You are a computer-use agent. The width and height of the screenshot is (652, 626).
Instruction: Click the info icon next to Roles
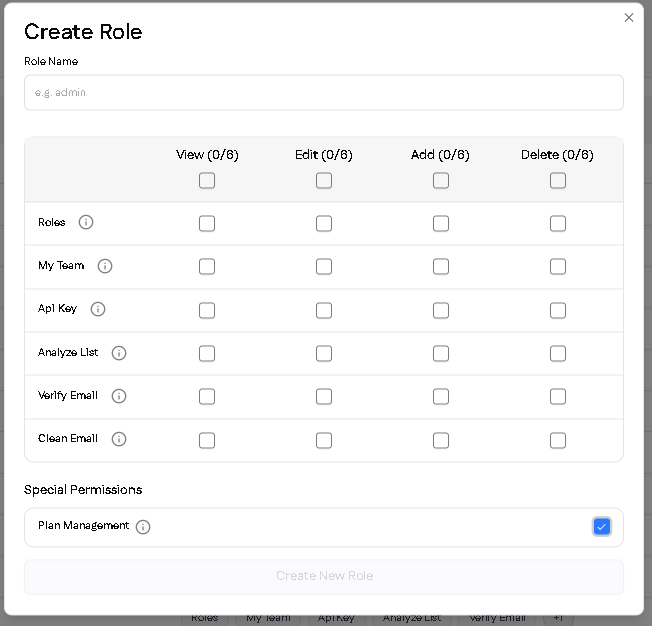(86, 222)
